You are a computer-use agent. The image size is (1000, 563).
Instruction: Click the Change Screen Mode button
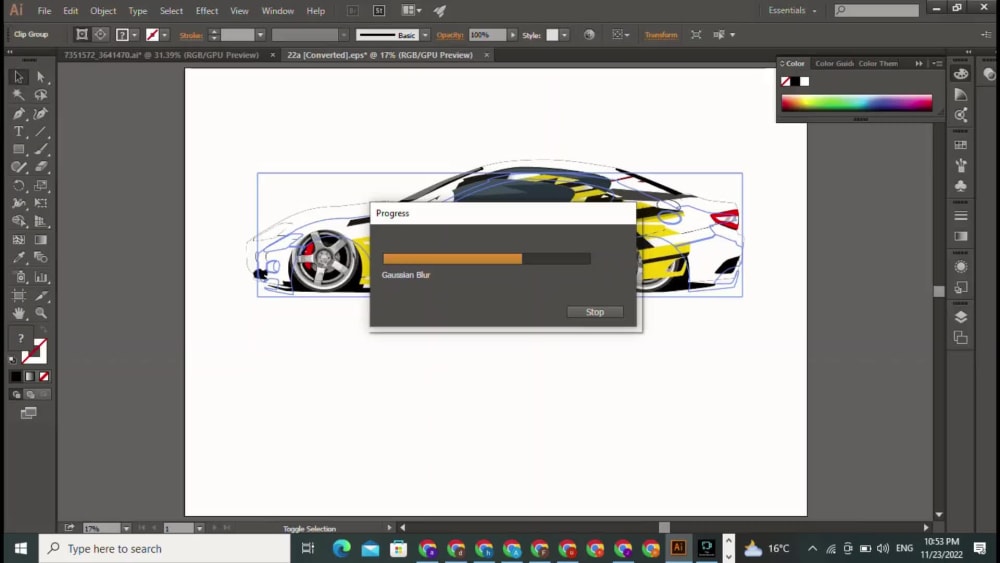[29, 413]
